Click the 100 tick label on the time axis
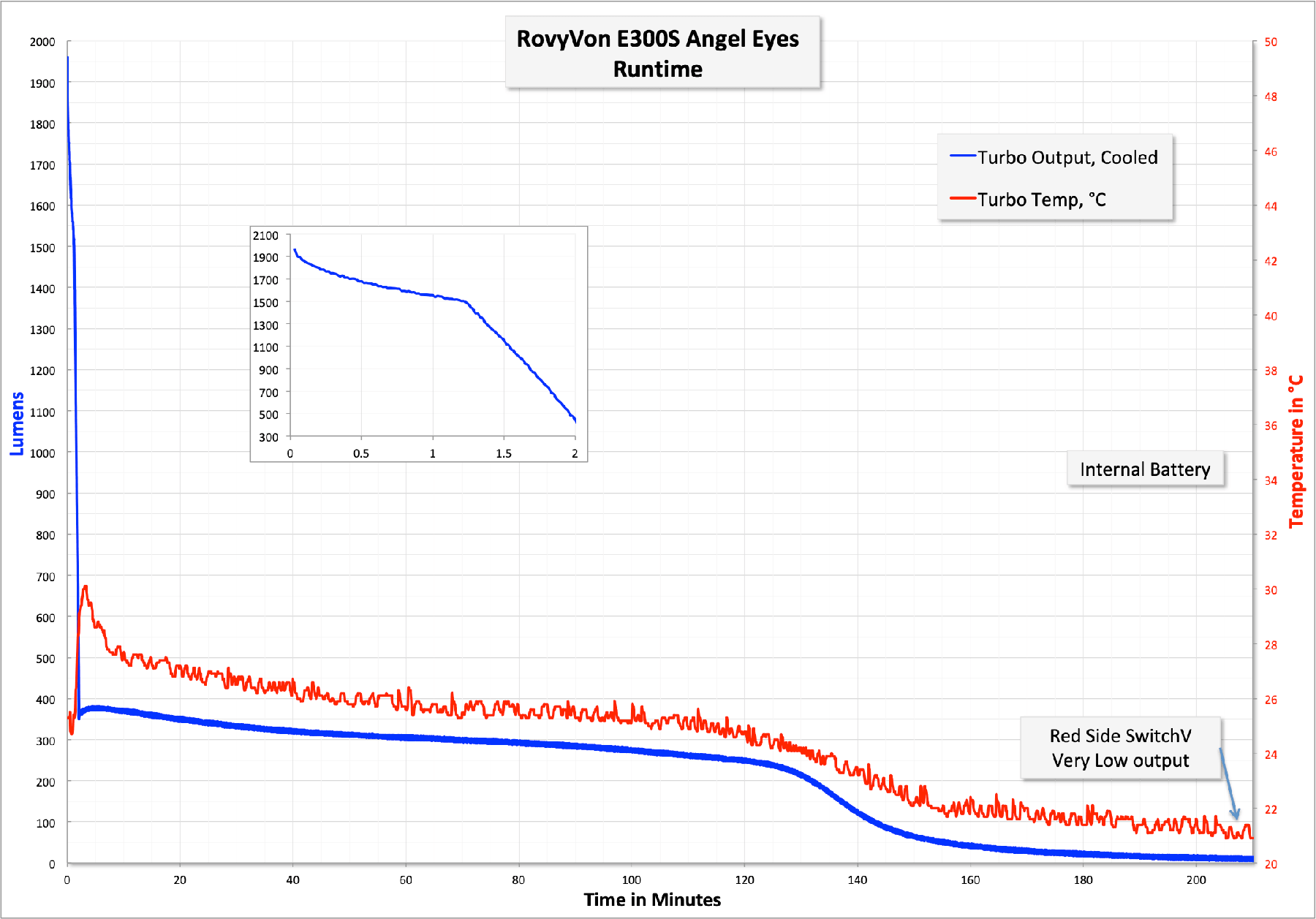Viewport: 1316px width, 919px height. click(631, 880)
